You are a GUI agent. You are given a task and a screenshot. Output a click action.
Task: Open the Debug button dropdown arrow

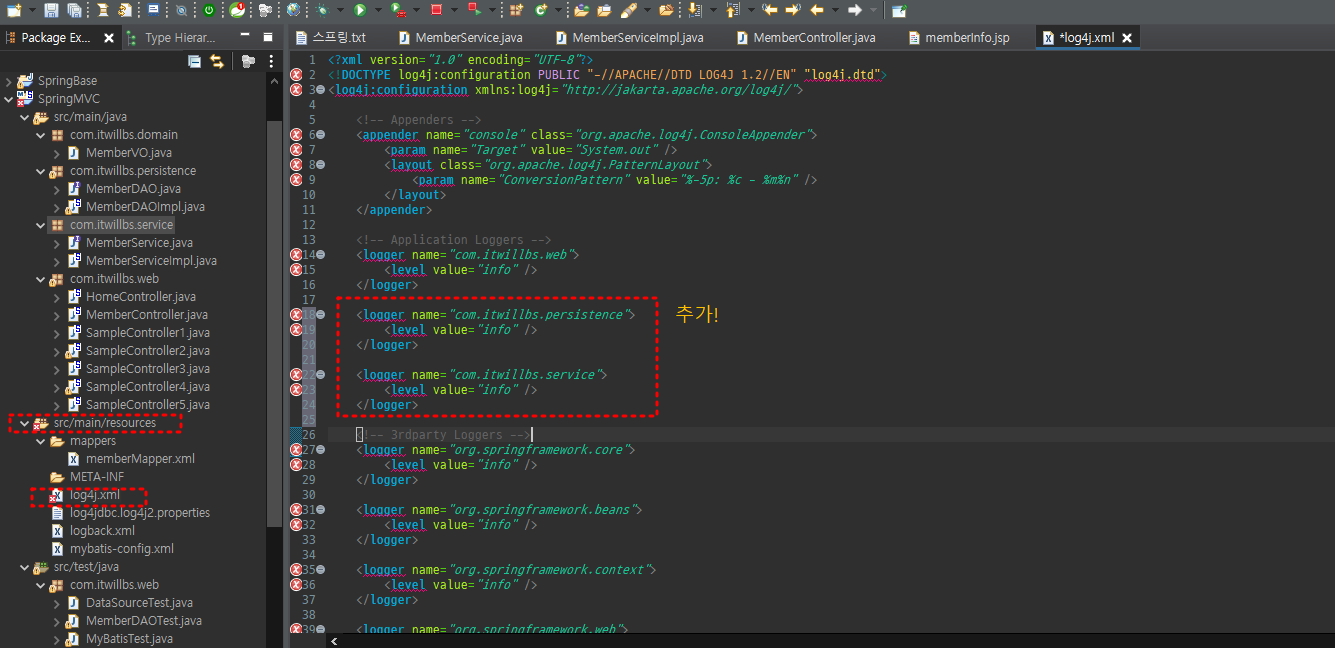pyautogui.click(x=340, y=10)
